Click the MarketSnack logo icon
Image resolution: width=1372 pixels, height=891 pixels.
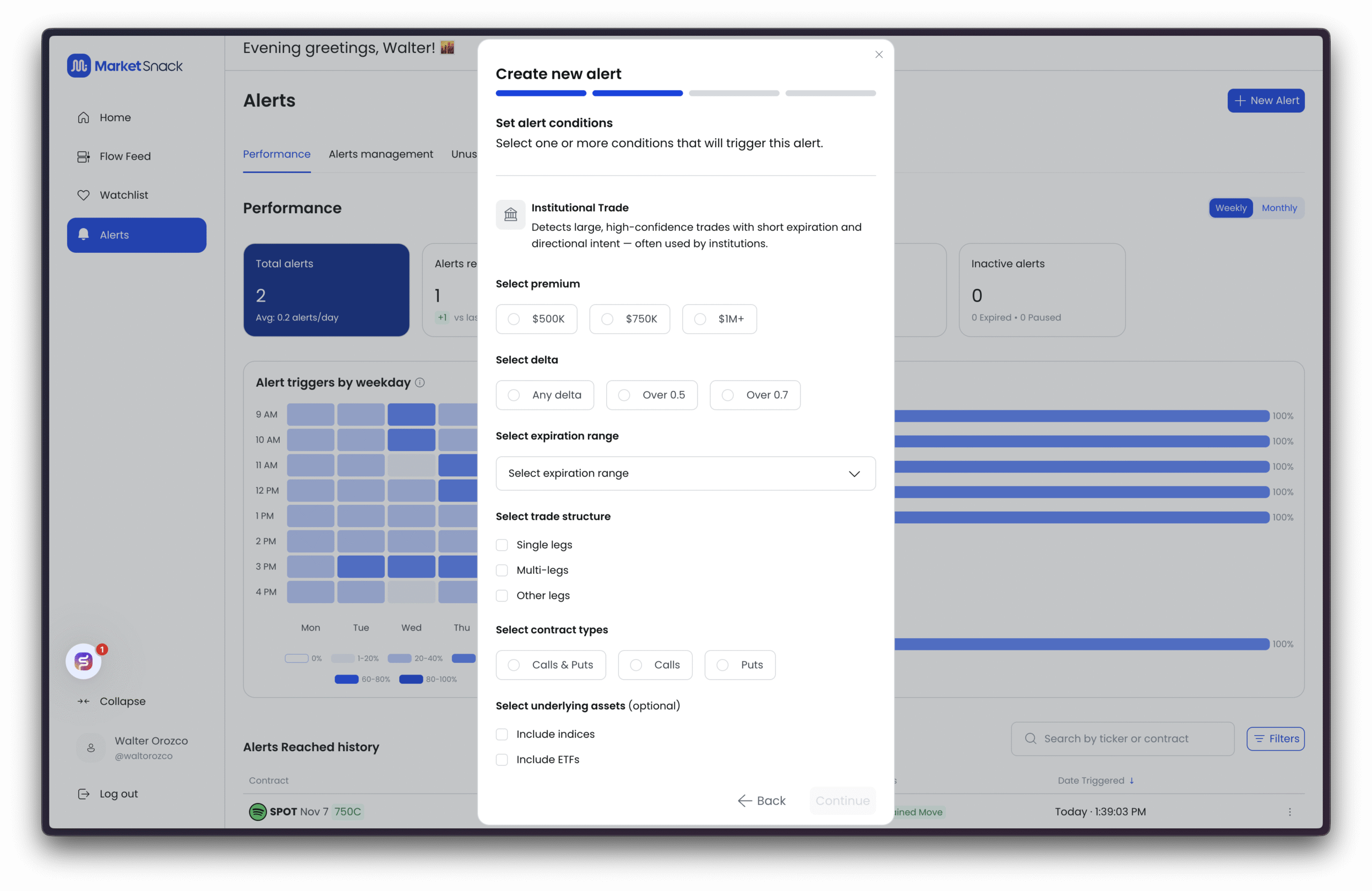(x=78, y=66)
